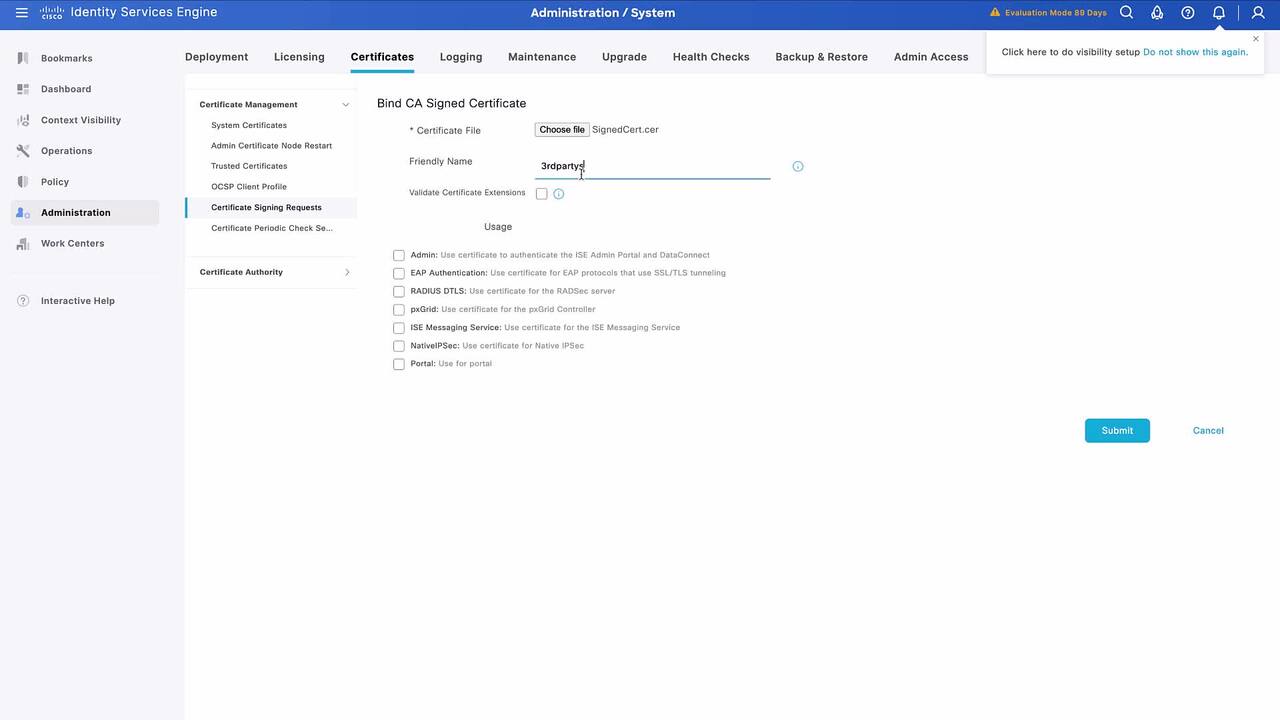Click the Context Visibility sidebar icon
This screenshot has width=1280, height=720.
[x=23, y=120]
